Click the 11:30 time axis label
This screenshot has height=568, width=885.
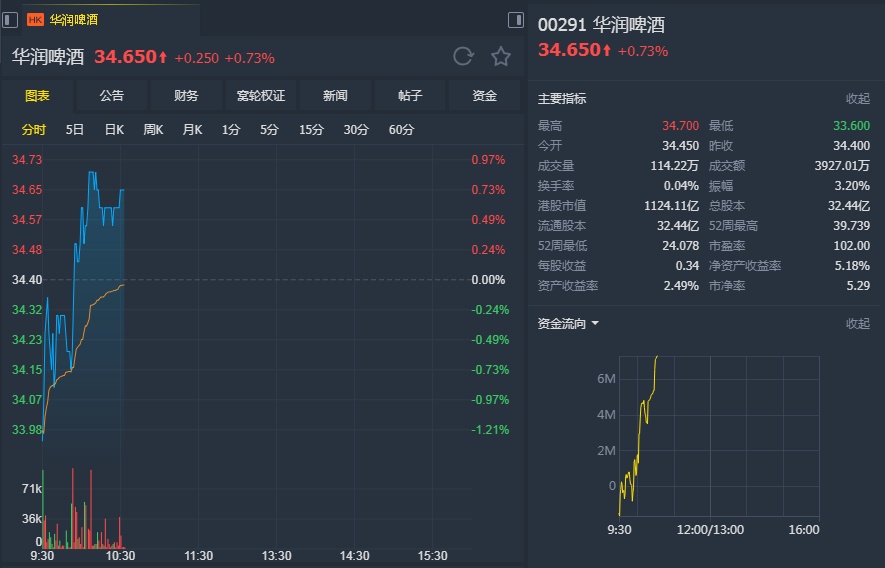click(x=199, y=556)
